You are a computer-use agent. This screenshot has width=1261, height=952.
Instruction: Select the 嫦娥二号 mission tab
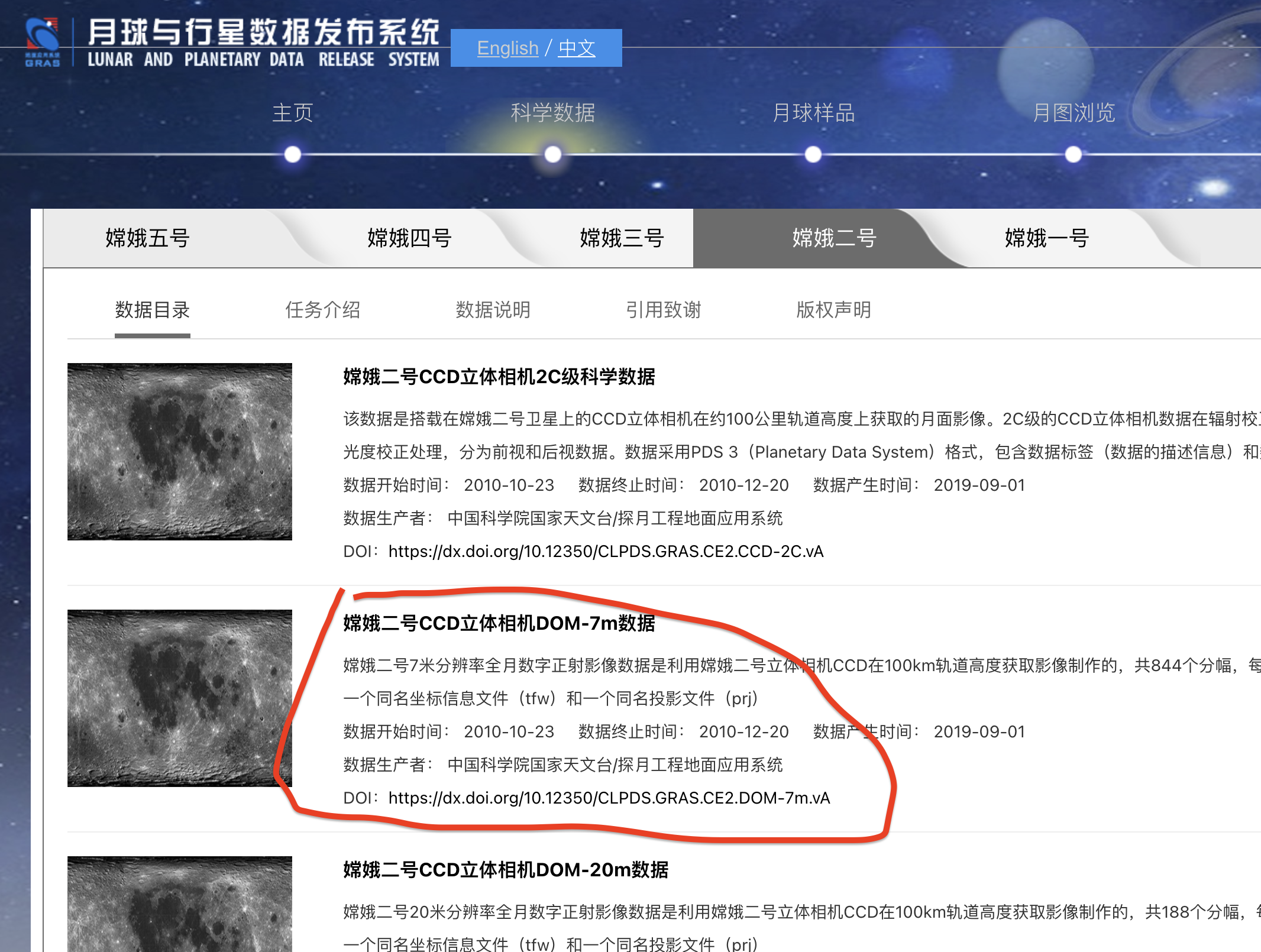pyautogui.click(x=834, y=238)
